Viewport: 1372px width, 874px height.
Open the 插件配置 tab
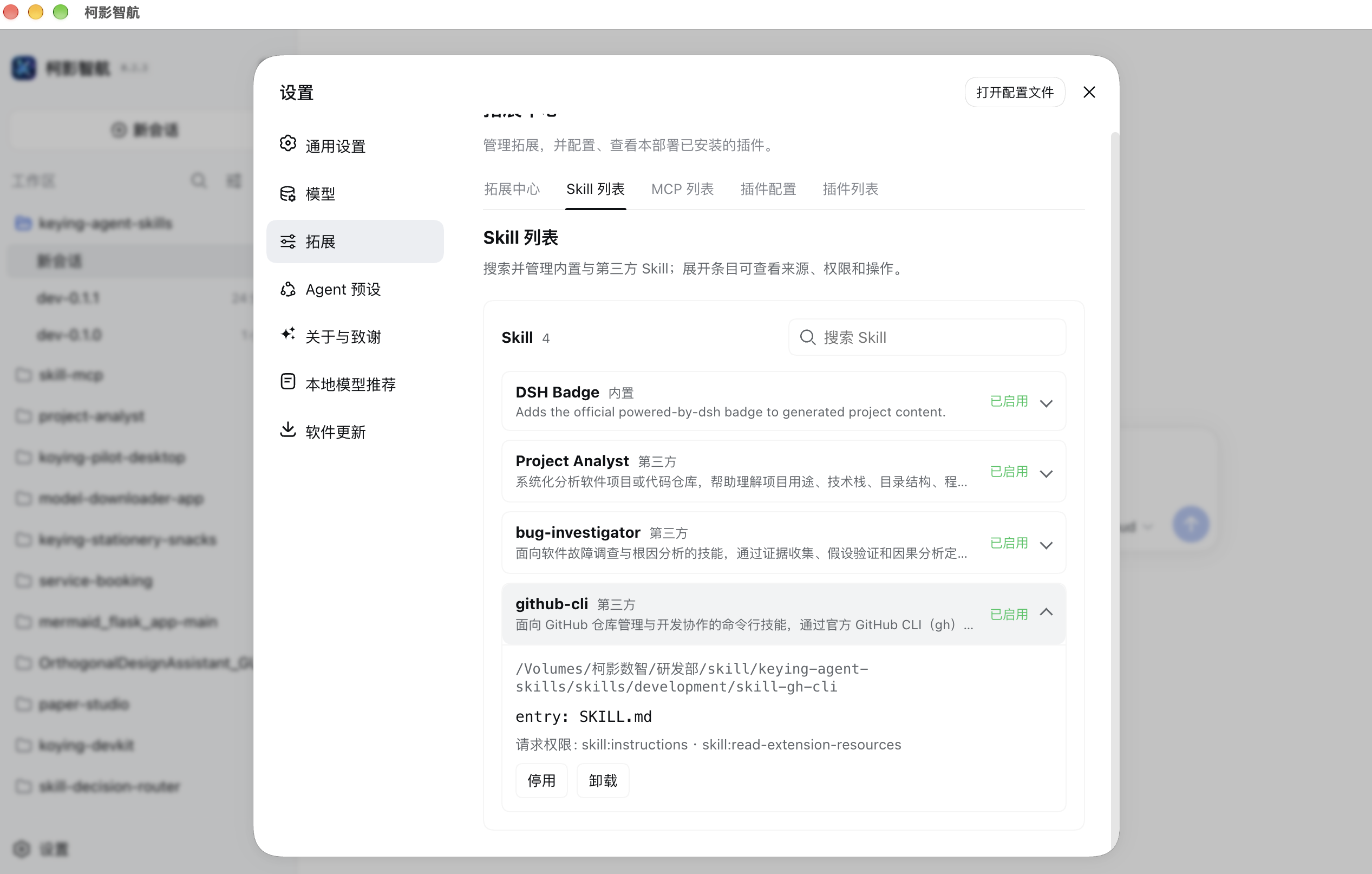tap(768, 189)
